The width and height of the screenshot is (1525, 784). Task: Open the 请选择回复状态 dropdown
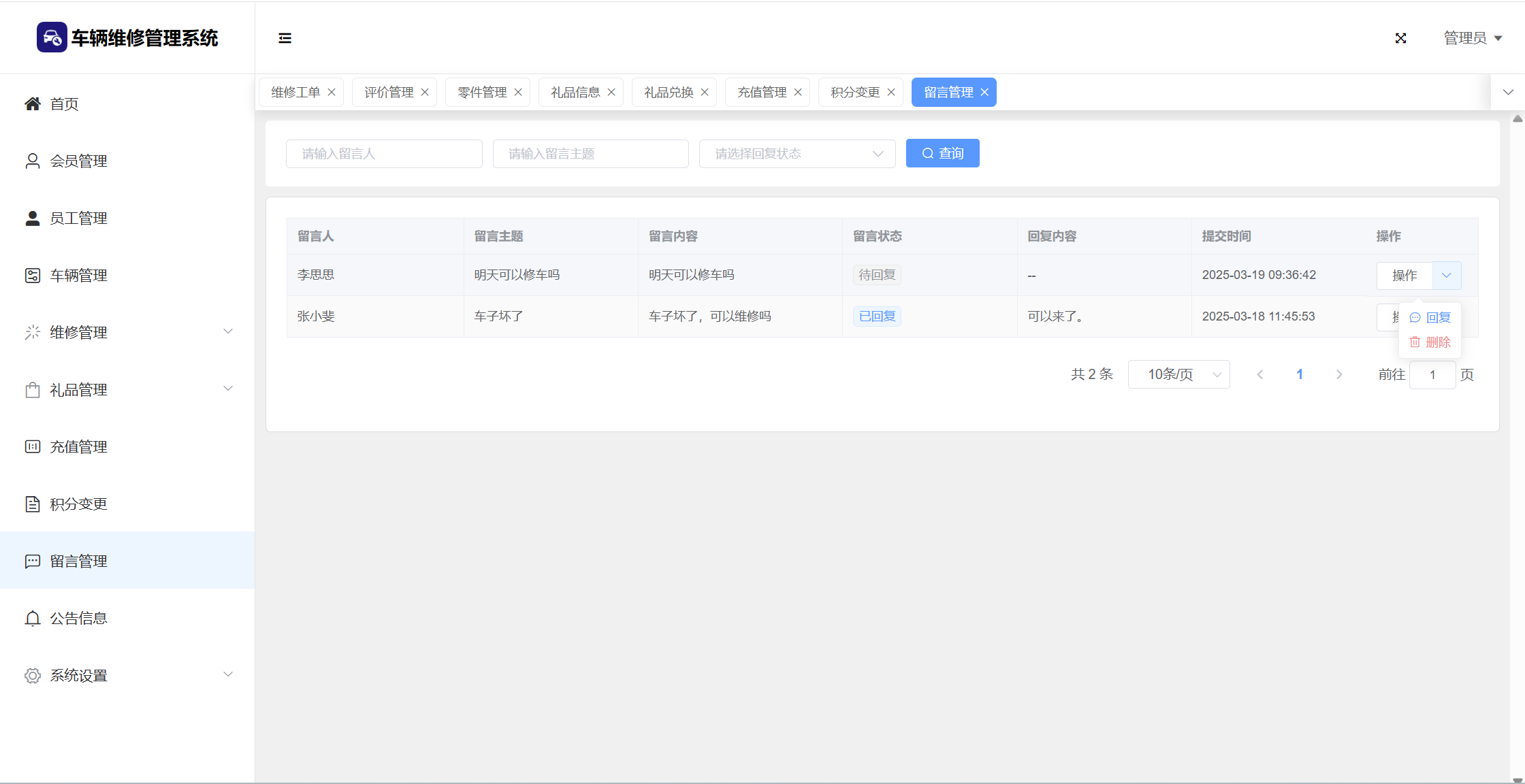[797, 154]
